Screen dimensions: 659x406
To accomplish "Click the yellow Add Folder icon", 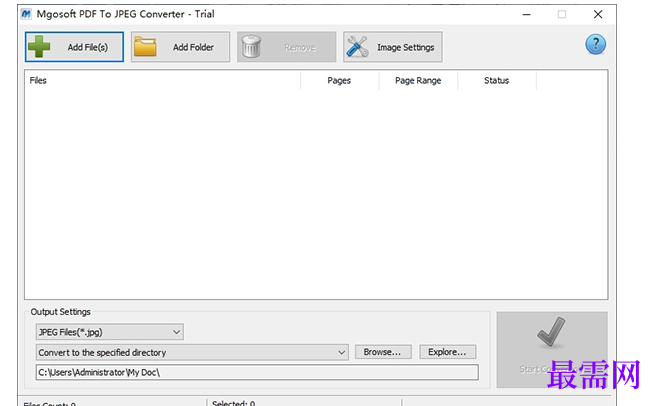I will coord(145,47).
